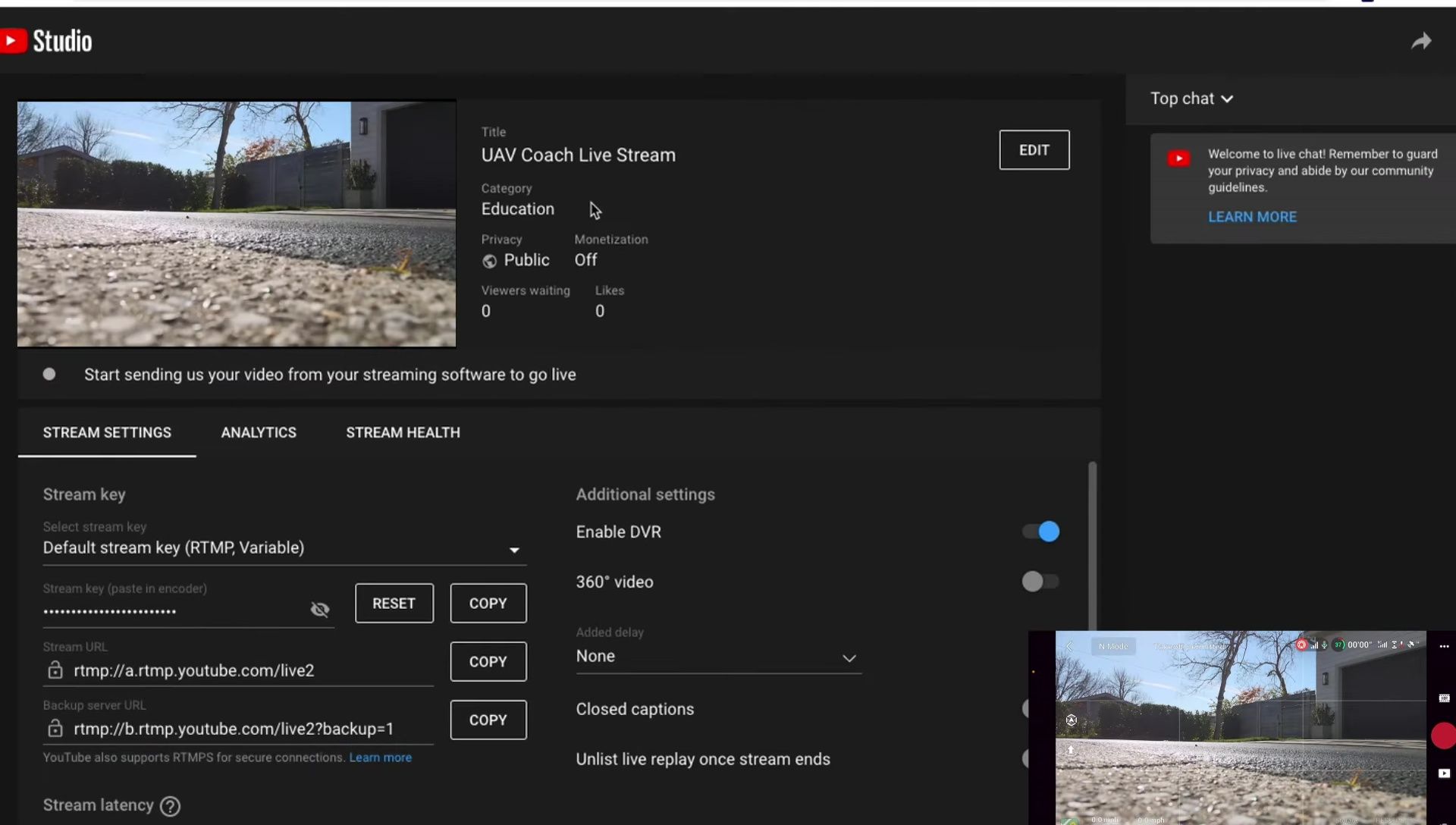Viewport: 1456px width, 825px height.
Task: Toggle 360° video switch
Action: tap(1040, 582)
